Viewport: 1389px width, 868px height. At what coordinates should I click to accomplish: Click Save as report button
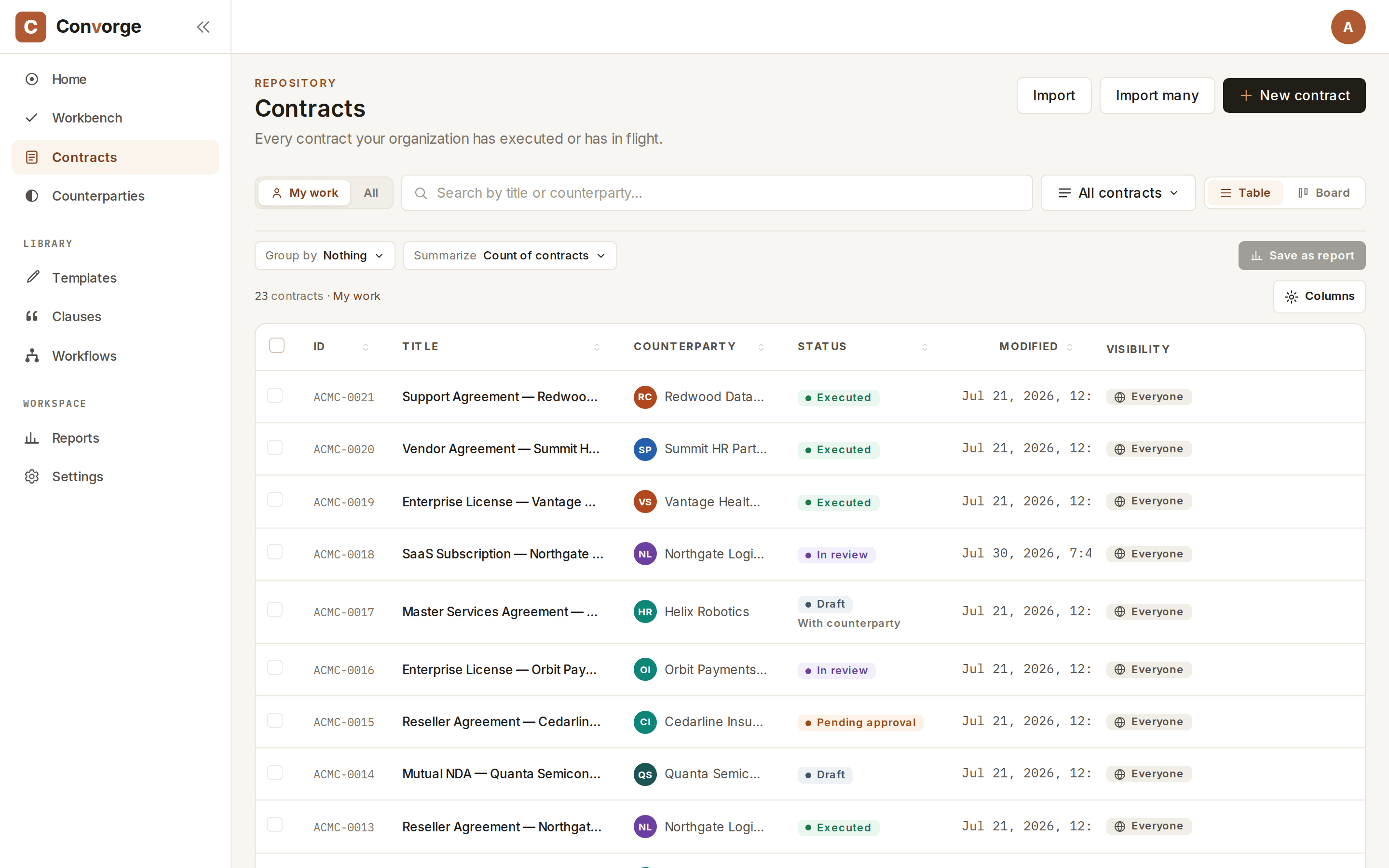1302,256
